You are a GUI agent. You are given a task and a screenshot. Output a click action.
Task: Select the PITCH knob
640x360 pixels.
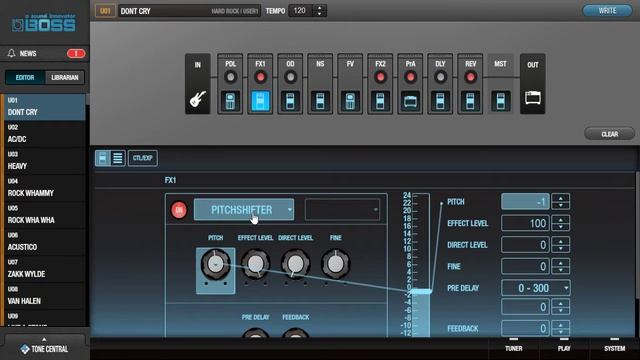click(x=216, y=264)
